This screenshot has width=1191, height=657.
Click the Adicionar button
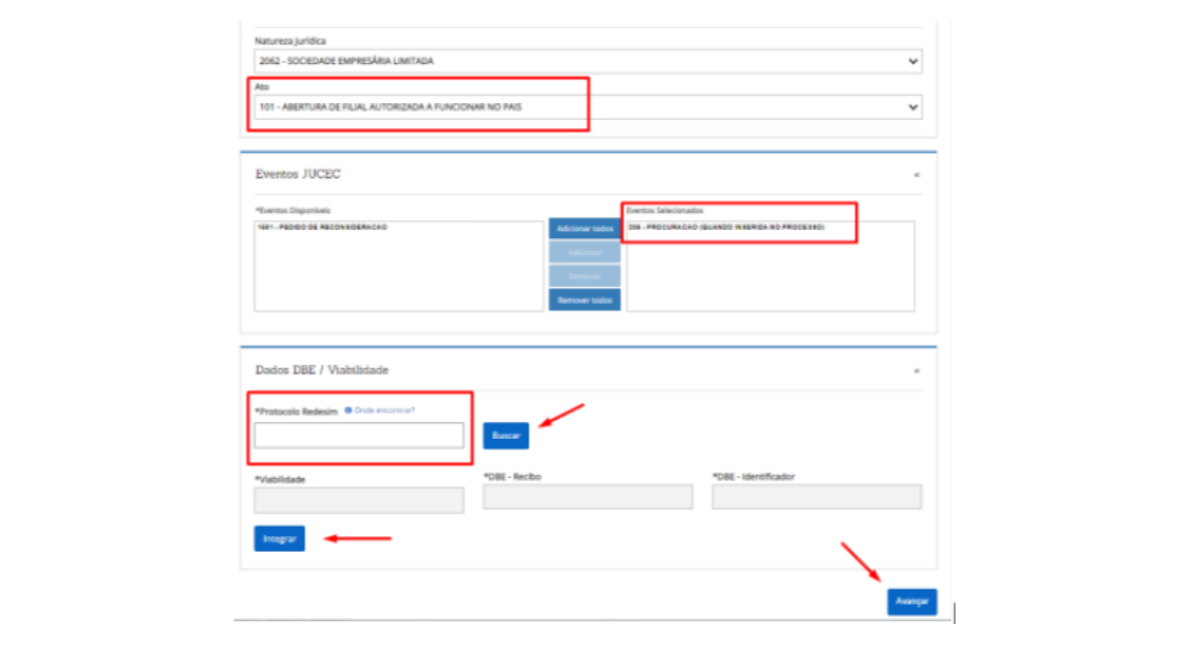pos(584,253)
